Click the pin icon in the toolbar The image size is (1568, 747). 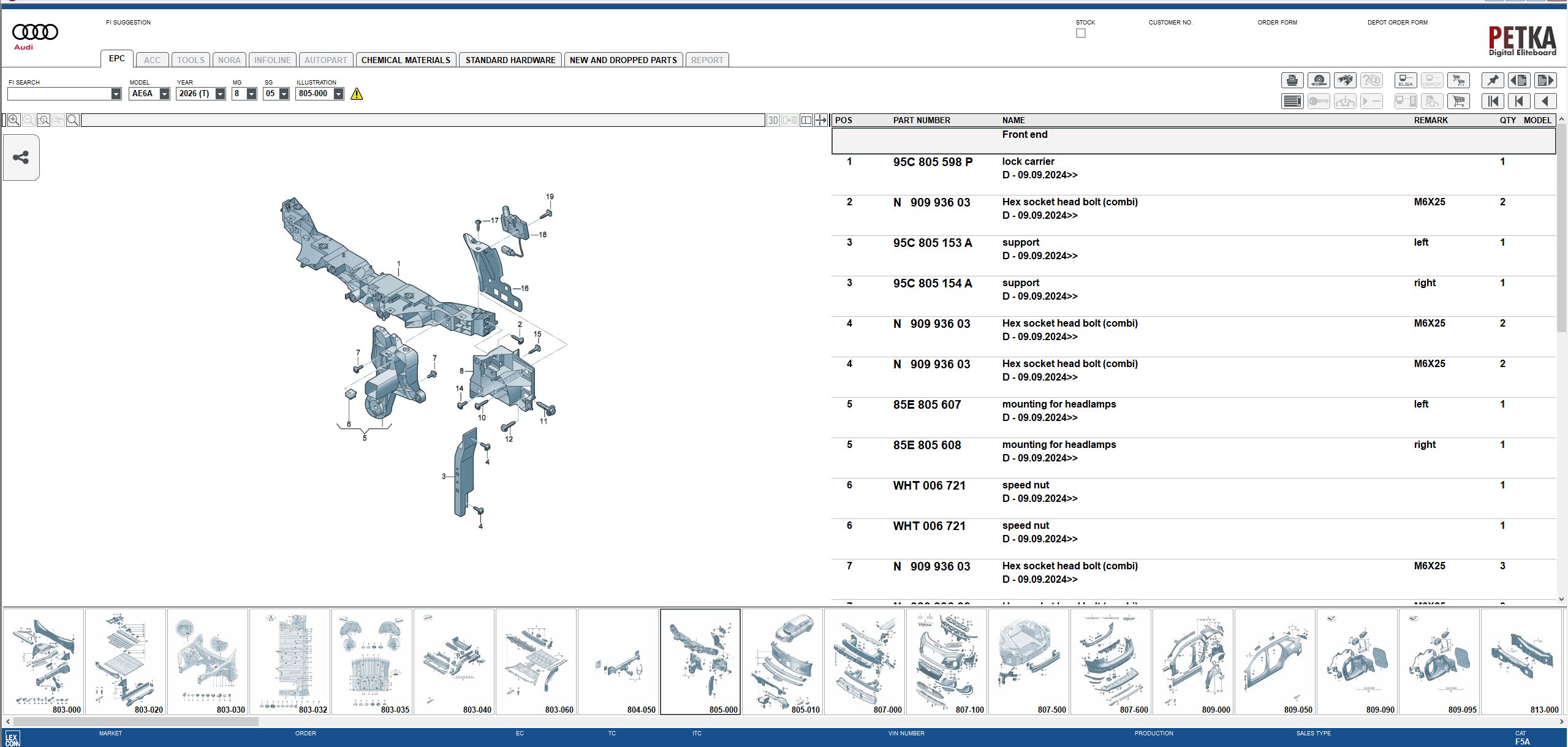(1493, 80)
